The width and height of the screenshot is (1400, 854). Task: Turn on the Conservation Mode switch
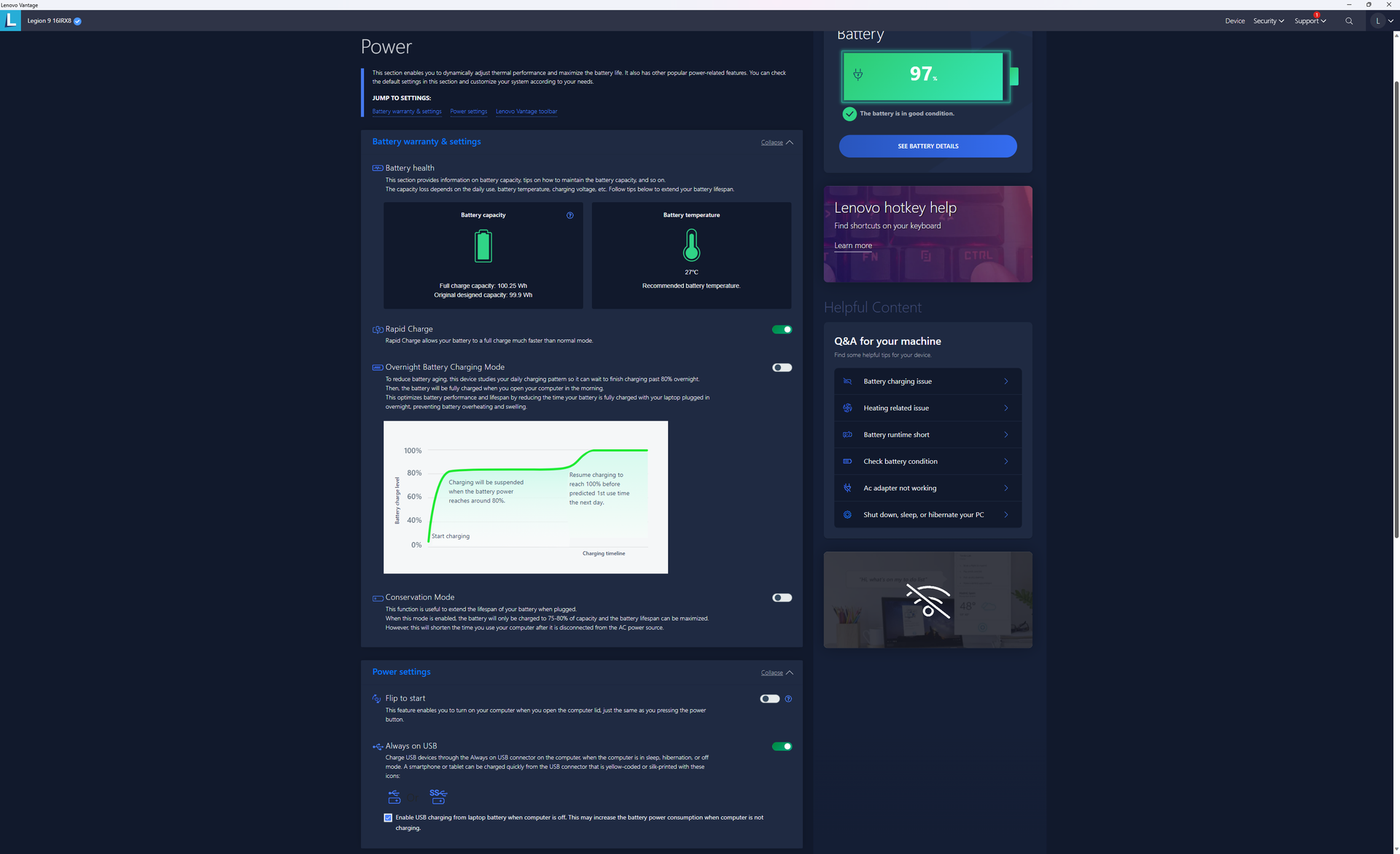[x=782, y=598]
